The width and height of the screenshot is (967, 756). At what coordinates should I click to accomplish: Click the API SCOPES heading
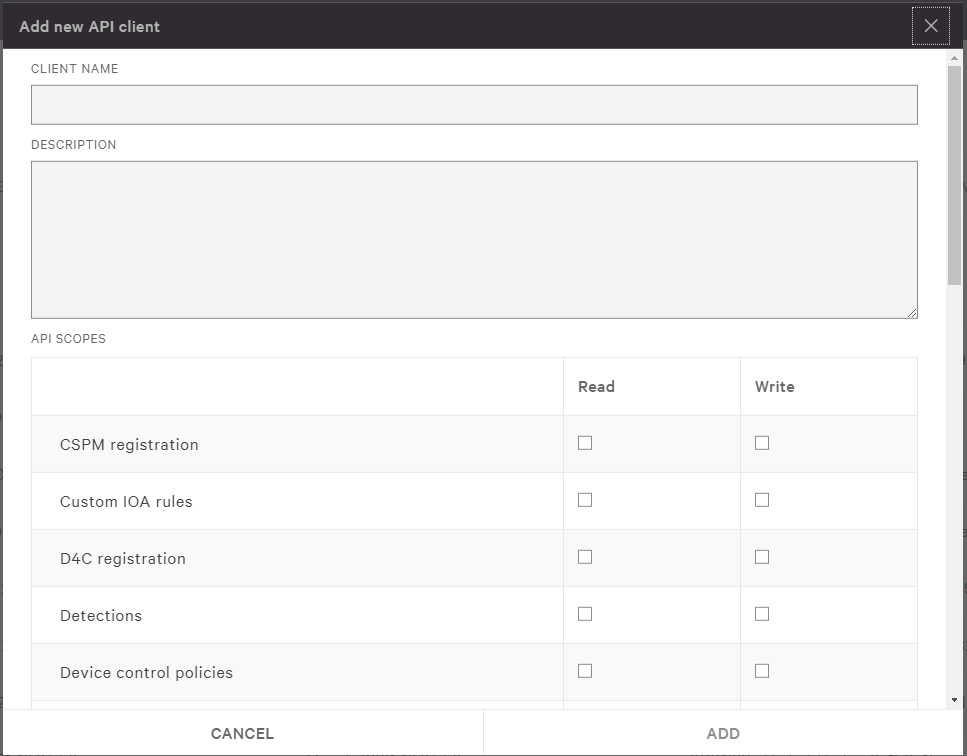click(x=68, y=339)
